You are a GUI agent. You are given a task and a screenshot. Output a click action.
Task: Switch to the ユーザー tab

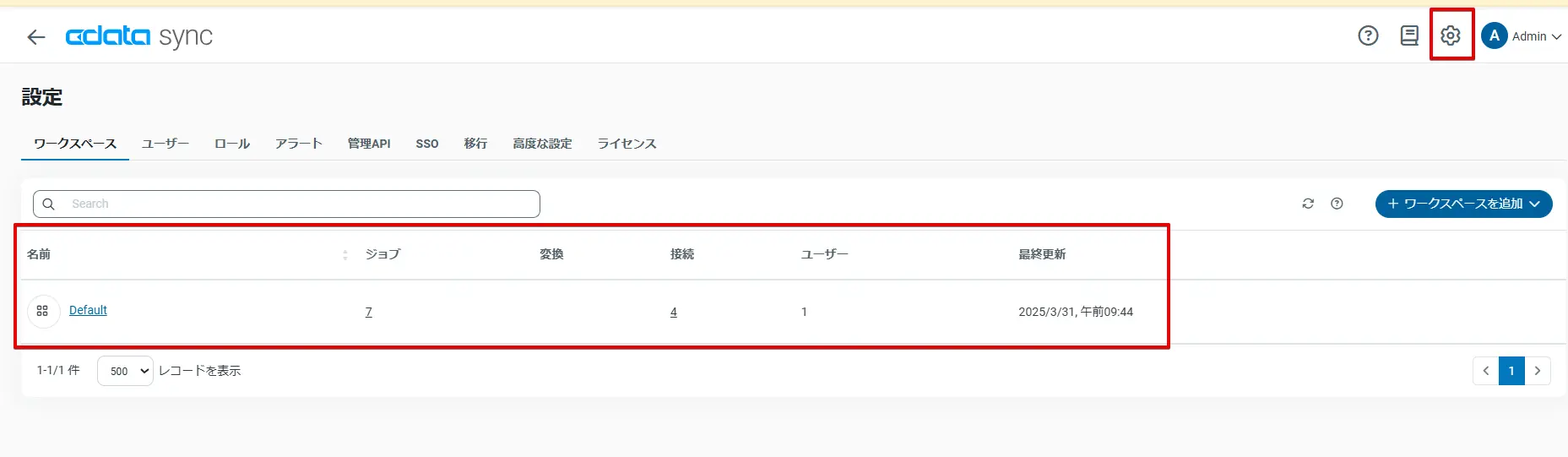click(x=165, y=144)
